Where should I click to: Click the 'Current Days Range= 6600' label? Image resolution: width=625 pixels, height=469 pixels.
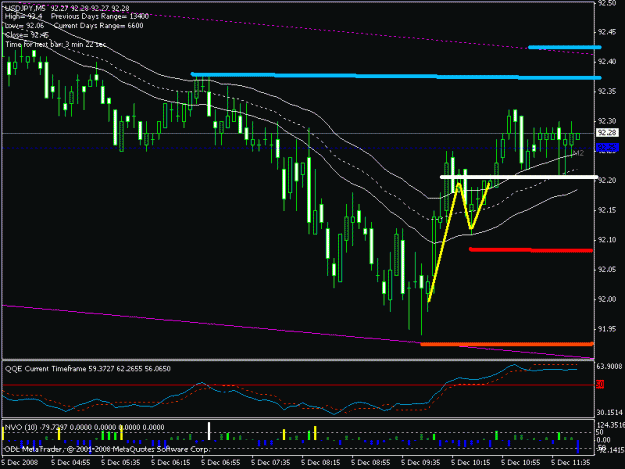(98, 26)
